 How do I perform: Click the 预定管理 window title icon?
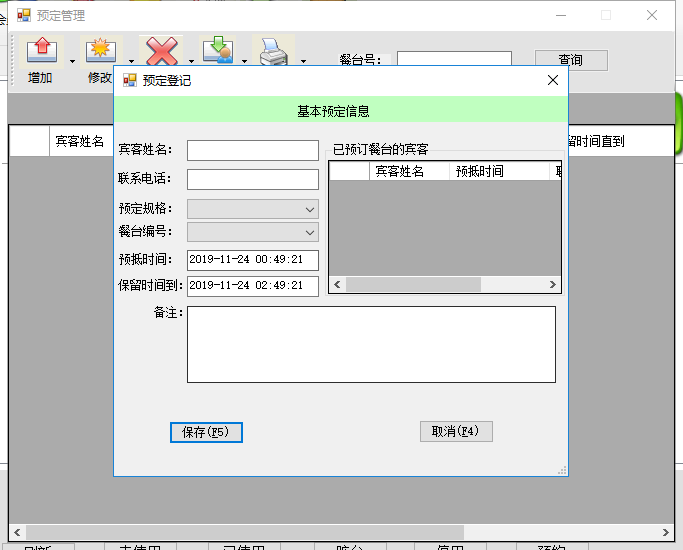pyautogui.click(x=24, y=15)
